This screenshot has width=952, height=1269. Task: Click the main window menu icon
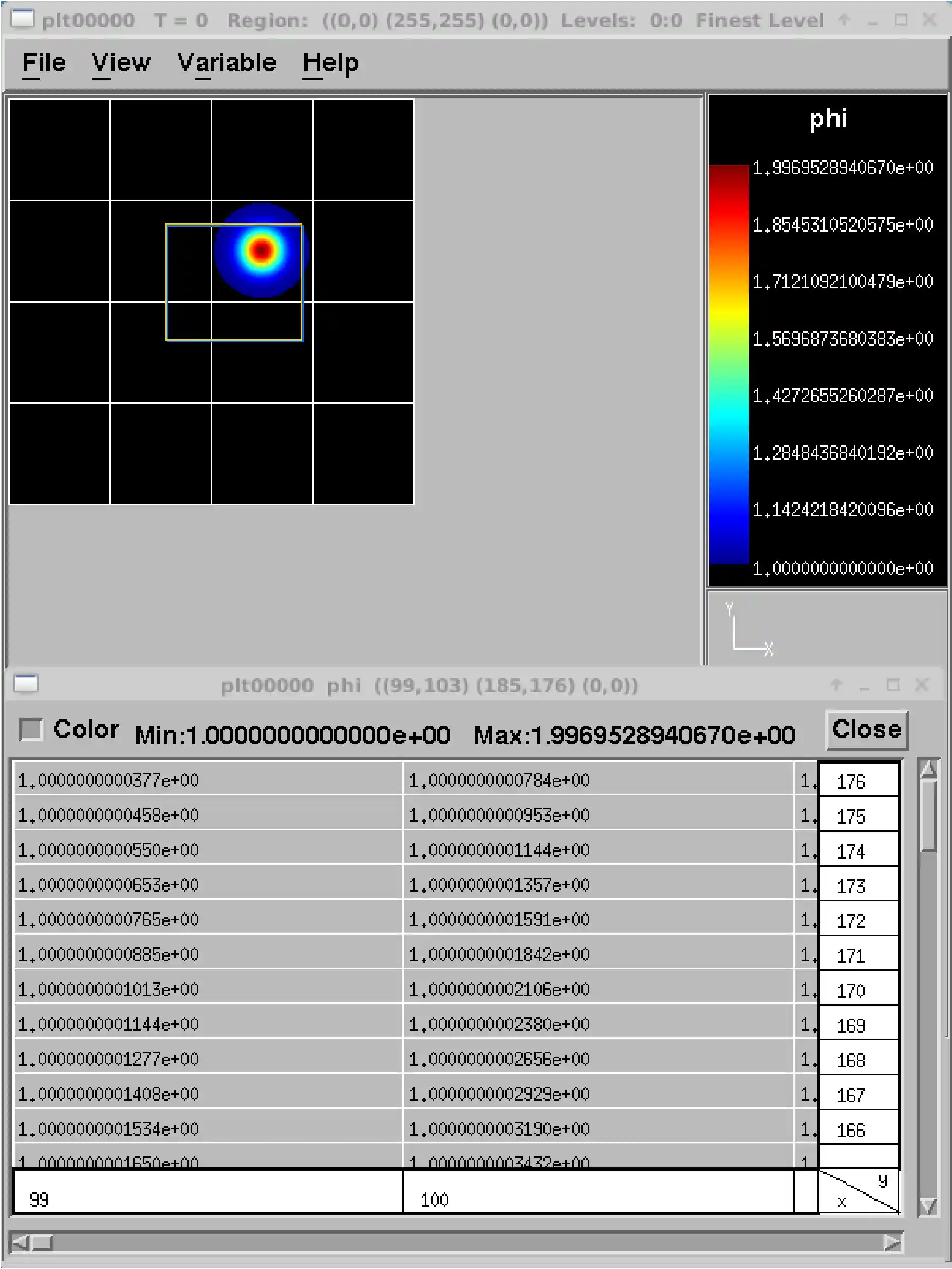pyautogui.click(x=22, y=19)
